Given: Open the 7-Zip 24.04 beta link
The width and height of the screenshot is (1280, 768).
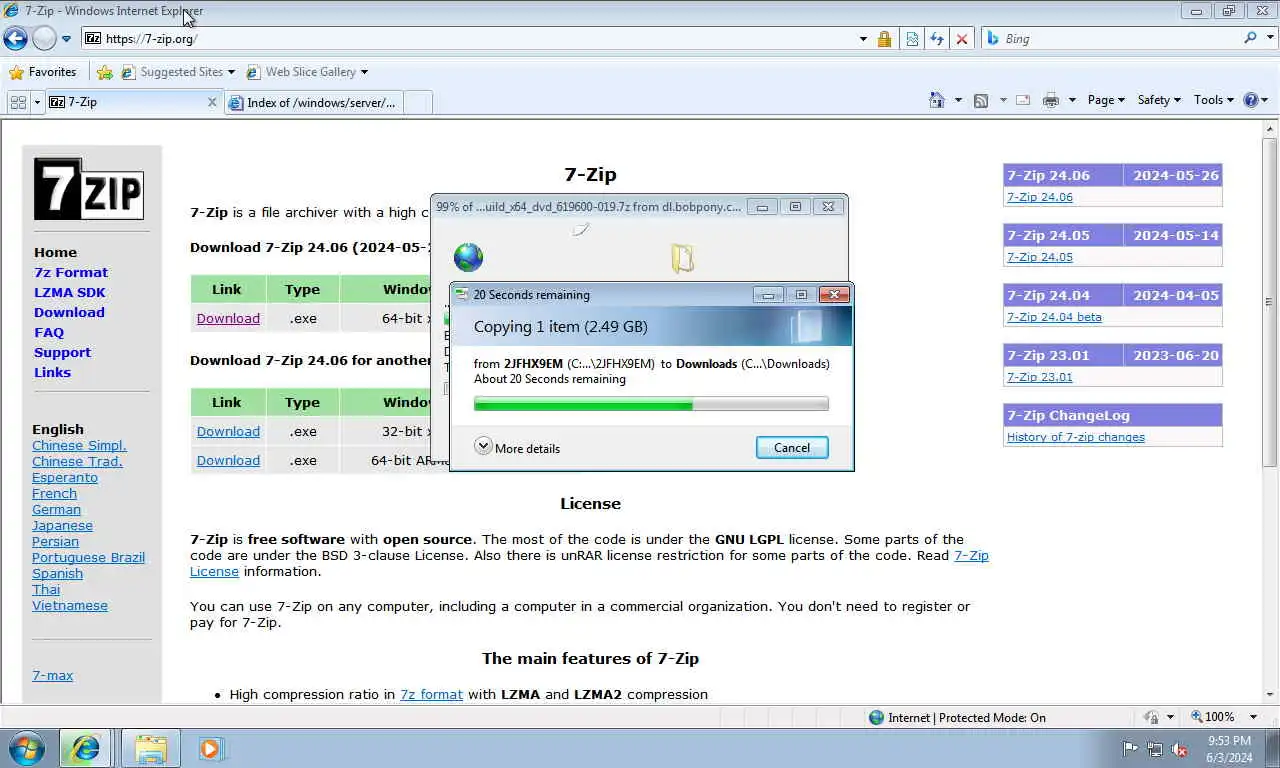Looking at the screenshot, I should (x=1054, y=317).
